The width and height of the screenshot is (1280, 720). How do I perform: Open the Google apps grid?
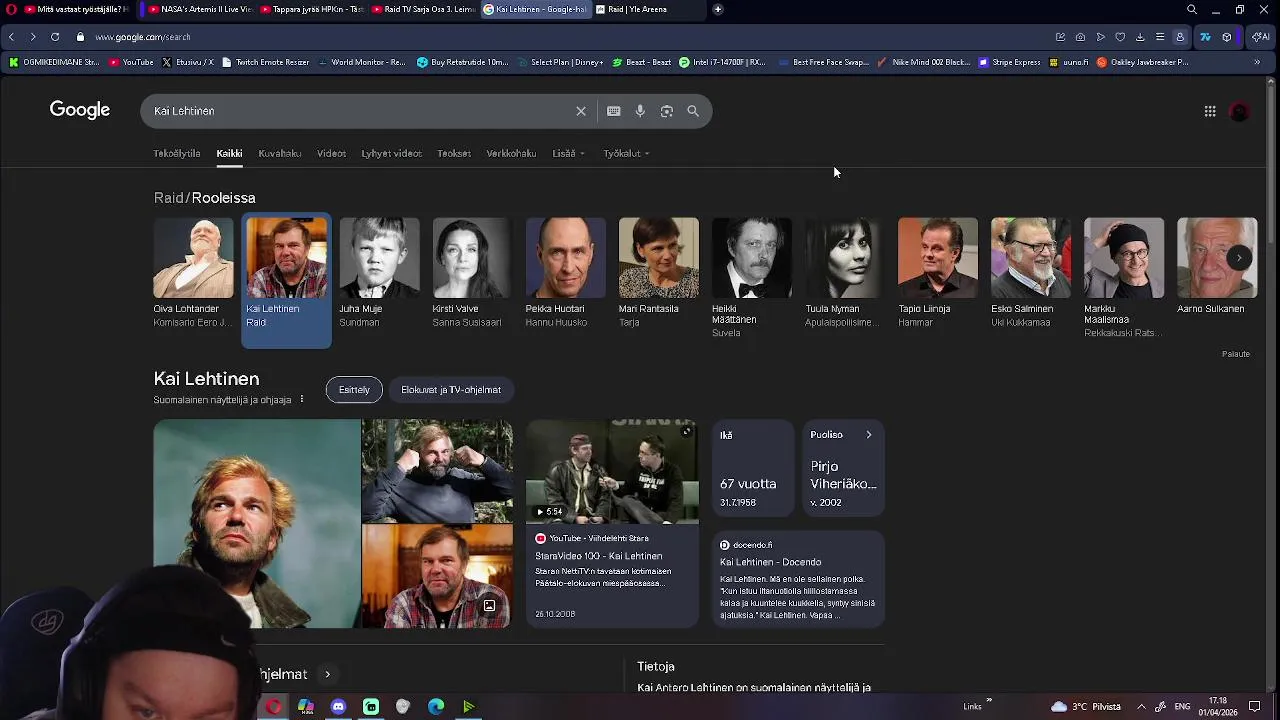(x=1210, y=111)
